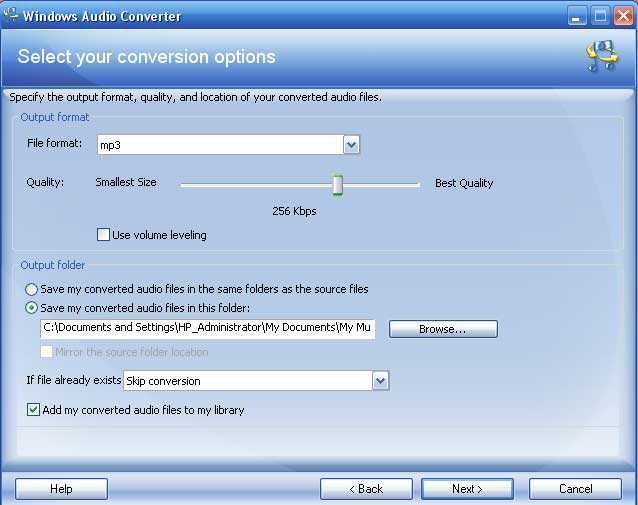This screenshot has height=505, width=638.
Task: Click the 256 Kbps bitrate value
Action: [294, 211]
